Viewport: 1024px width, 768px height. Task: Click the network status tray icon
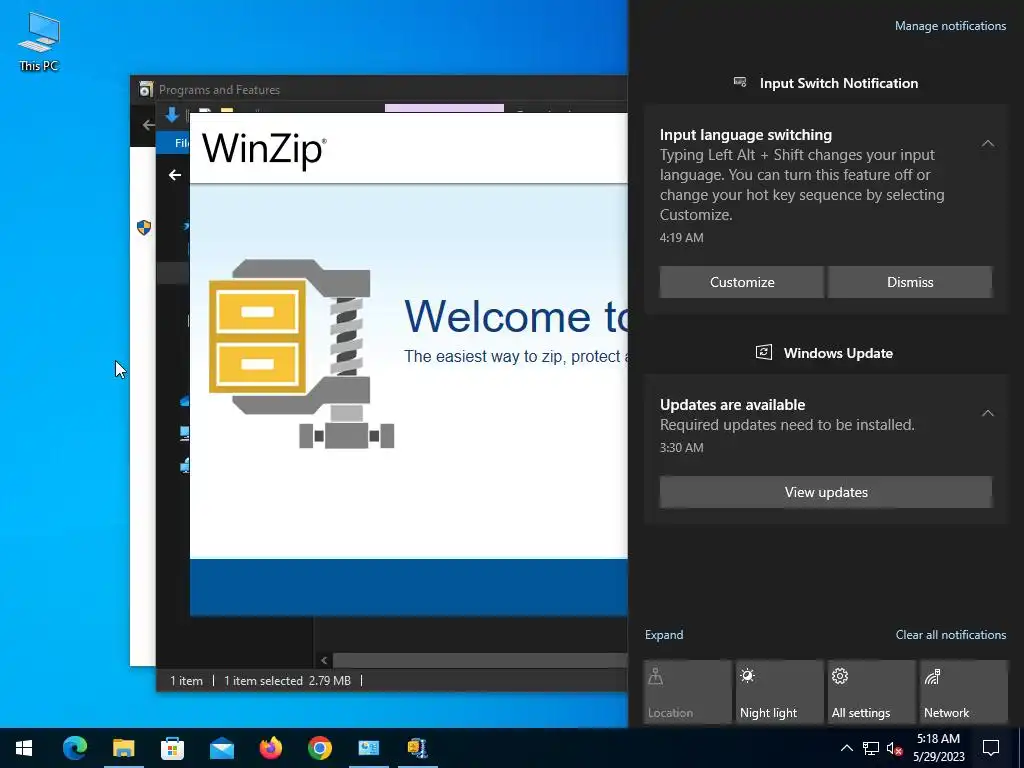pyautogui.click(x=871, y=748)
